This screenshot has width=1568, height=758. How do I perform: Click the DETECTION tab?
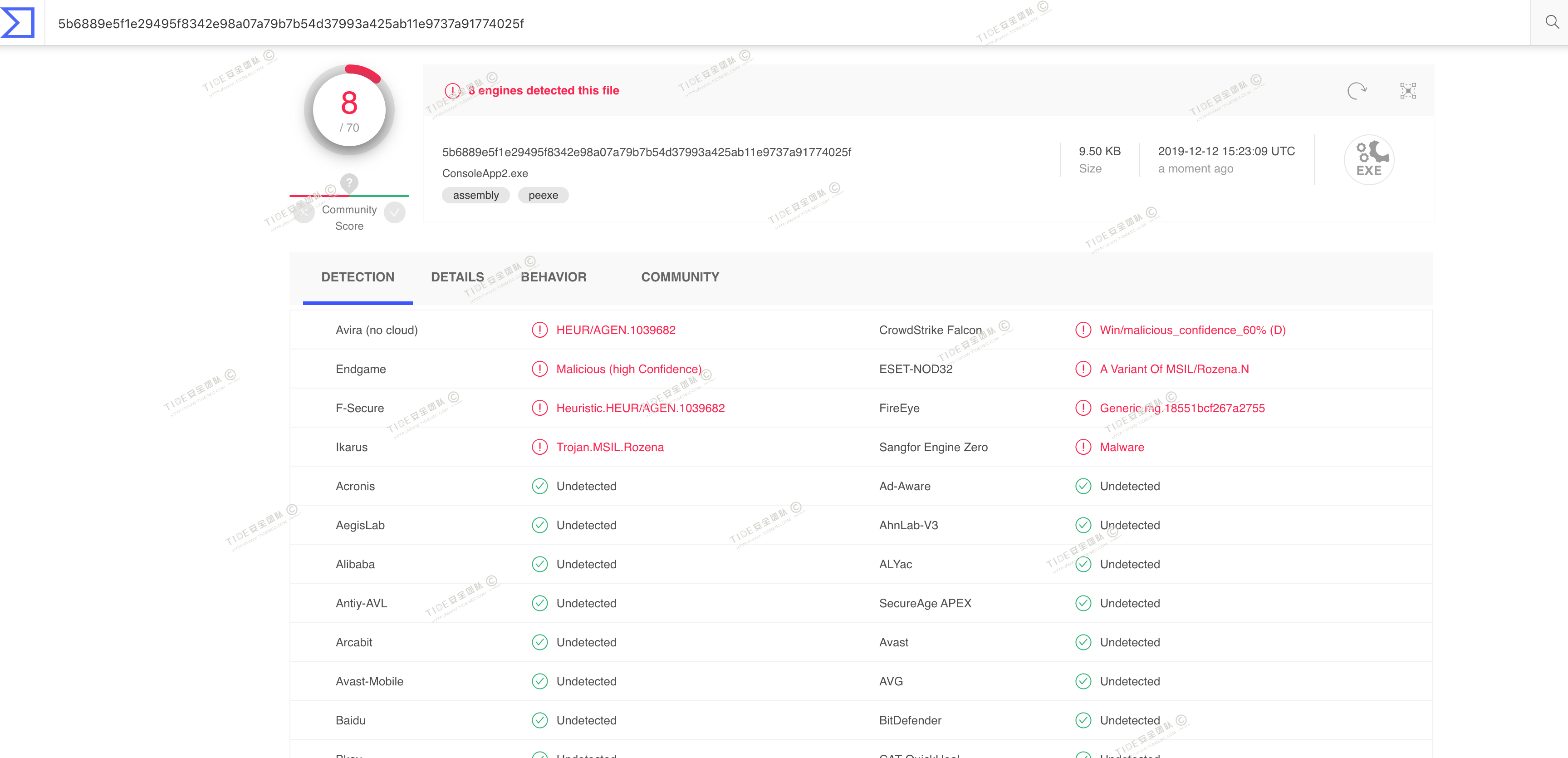pyautogui.click(x=358, y=277)
